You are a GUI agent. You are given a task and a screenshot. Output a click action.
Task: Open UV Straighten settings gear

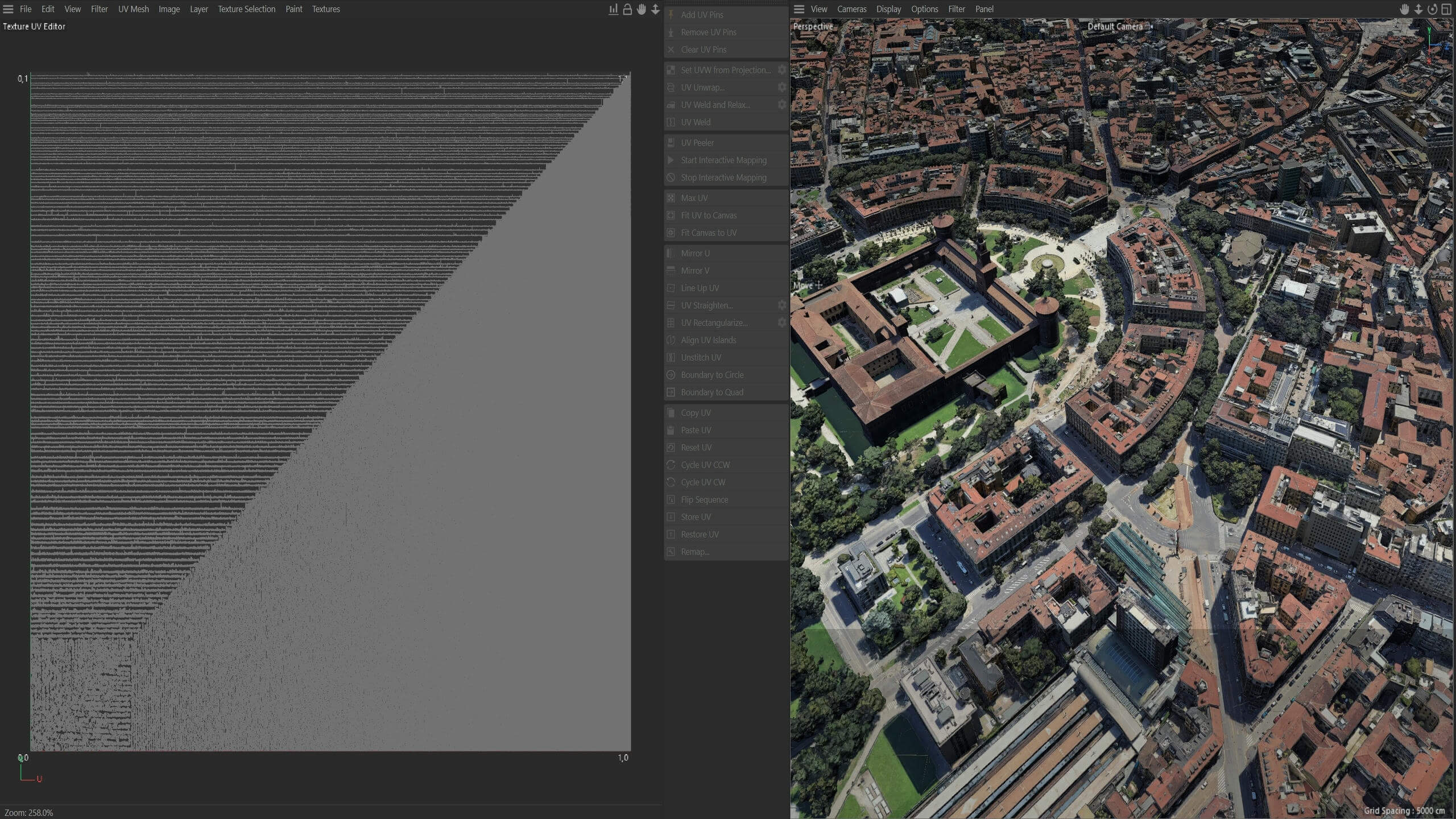[782, 305]
